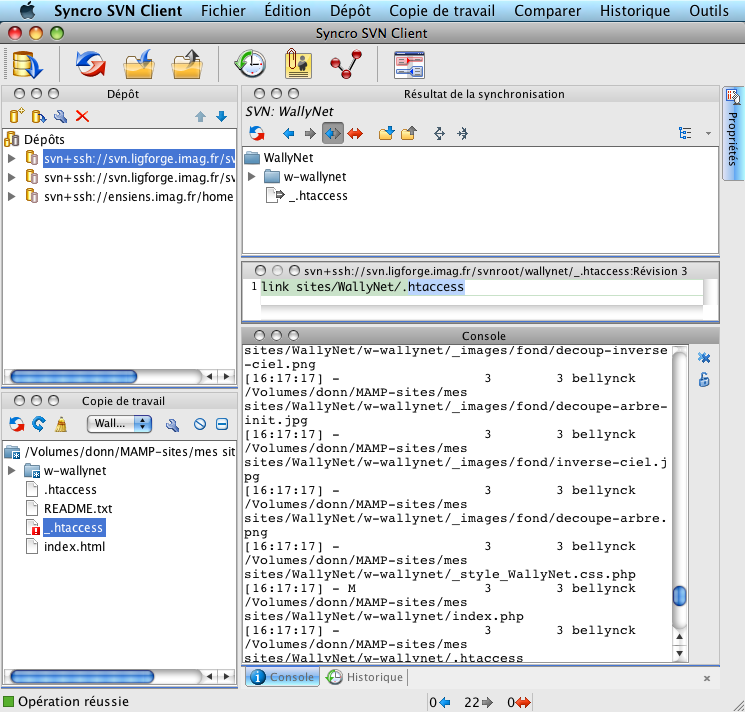745x712 pixels.
Task: Click synchronize icon in the Résultat de la synchronisation toolbar
Action: pos(257,133)
